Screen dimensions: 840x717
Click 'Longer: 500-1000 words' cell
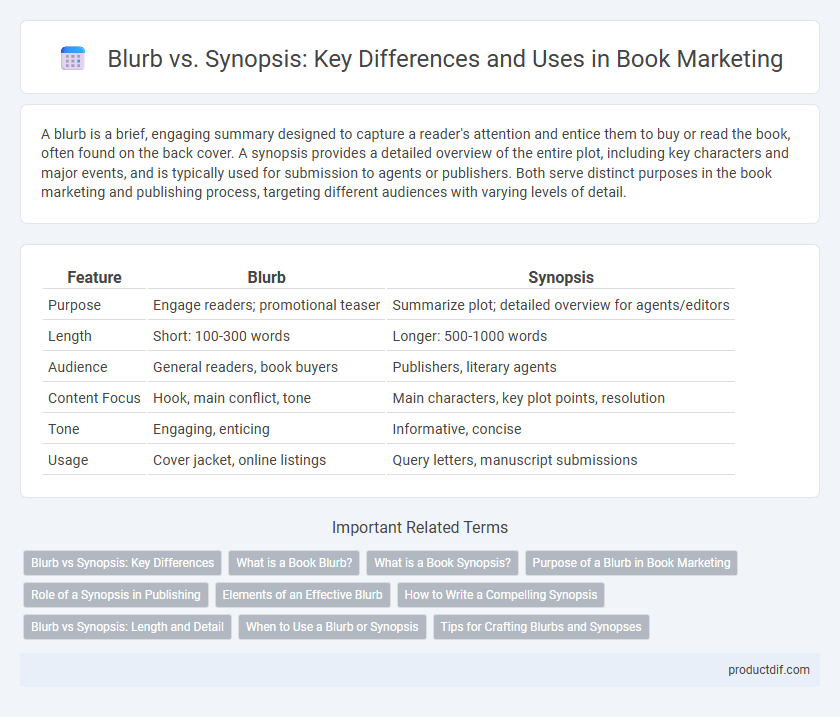click(561, 336)
